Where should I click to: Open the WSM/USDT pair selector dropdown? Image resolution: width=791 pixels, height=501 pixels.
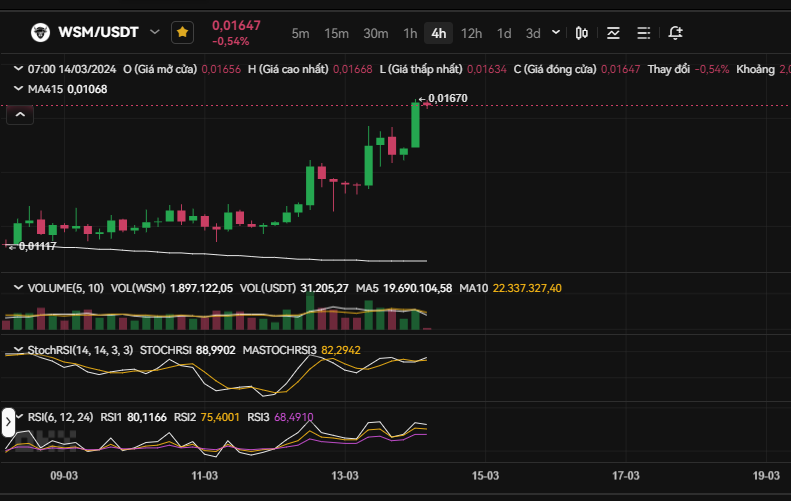tap(155, 32)
